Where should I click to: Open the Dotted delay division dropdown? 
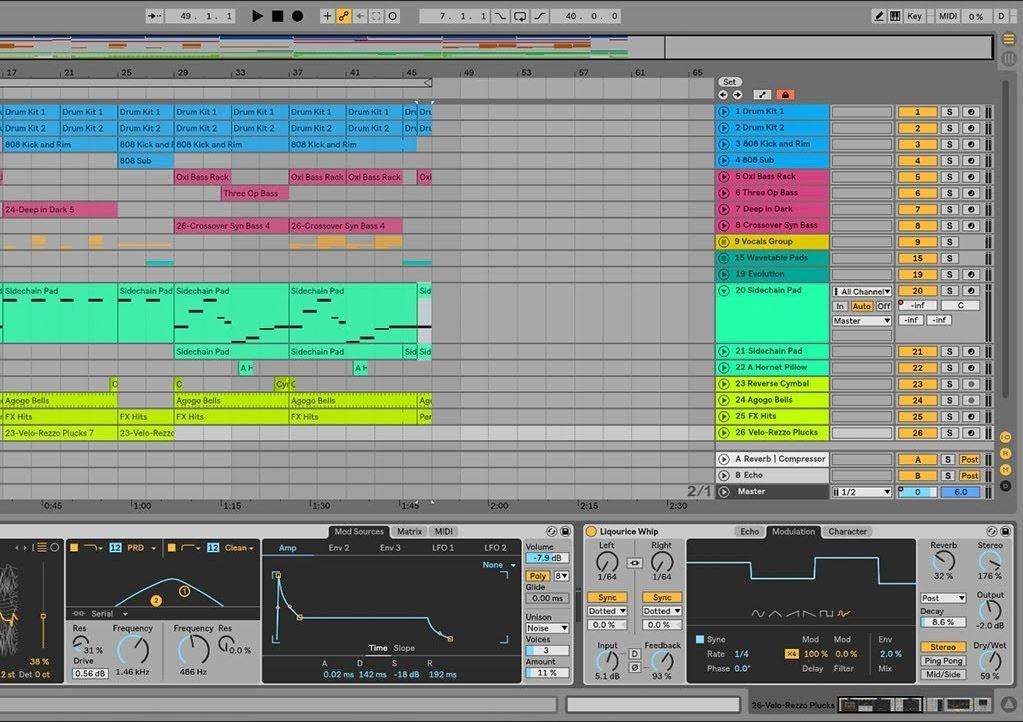(x=607, y=610)
